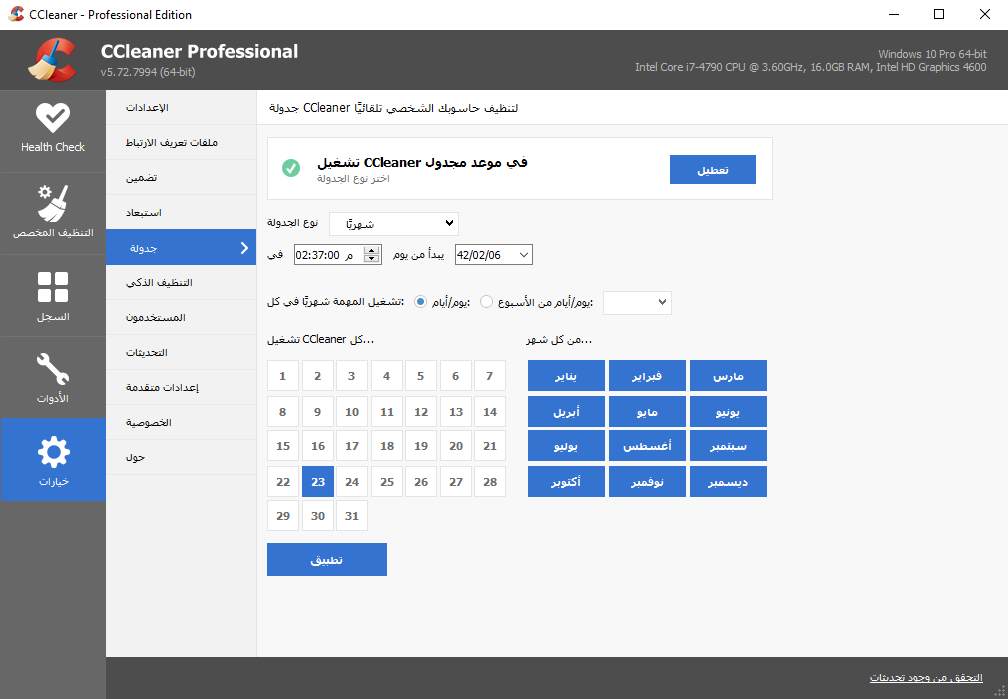Image resolution: width=1008 pixels, height=699 pixels.
Task: Toggle day 19 in the calendar grid
Action: 421,446
